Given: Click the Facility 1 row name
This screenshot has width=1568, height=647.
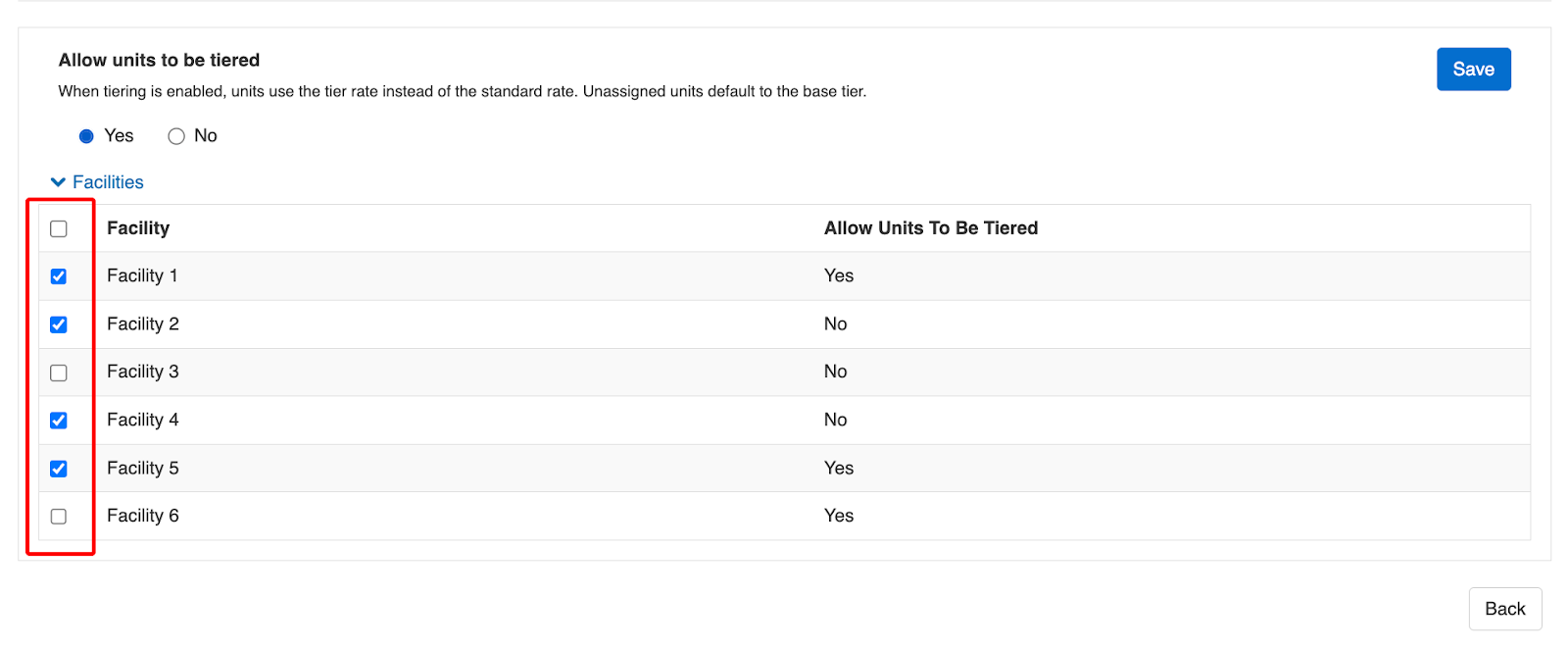Looking at the screenshot, I should [x=142, y=276].
